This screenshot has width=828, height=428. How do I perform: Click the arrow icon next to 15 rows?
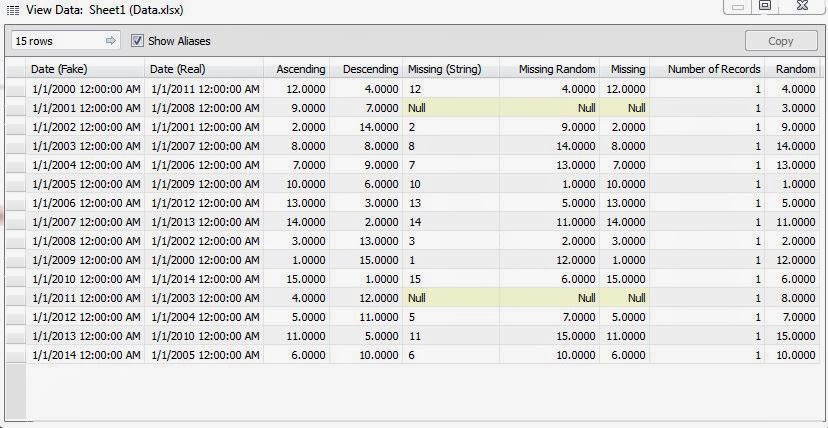pyautogui.click(x=110, y=41)
